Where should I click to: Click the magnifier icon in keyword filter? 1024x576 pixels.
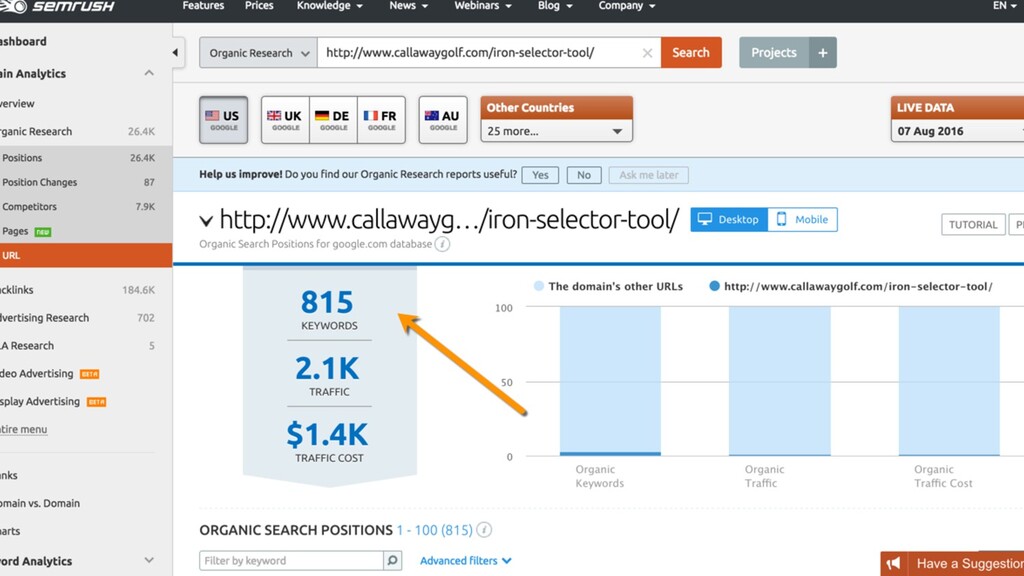tap(392, 560)
